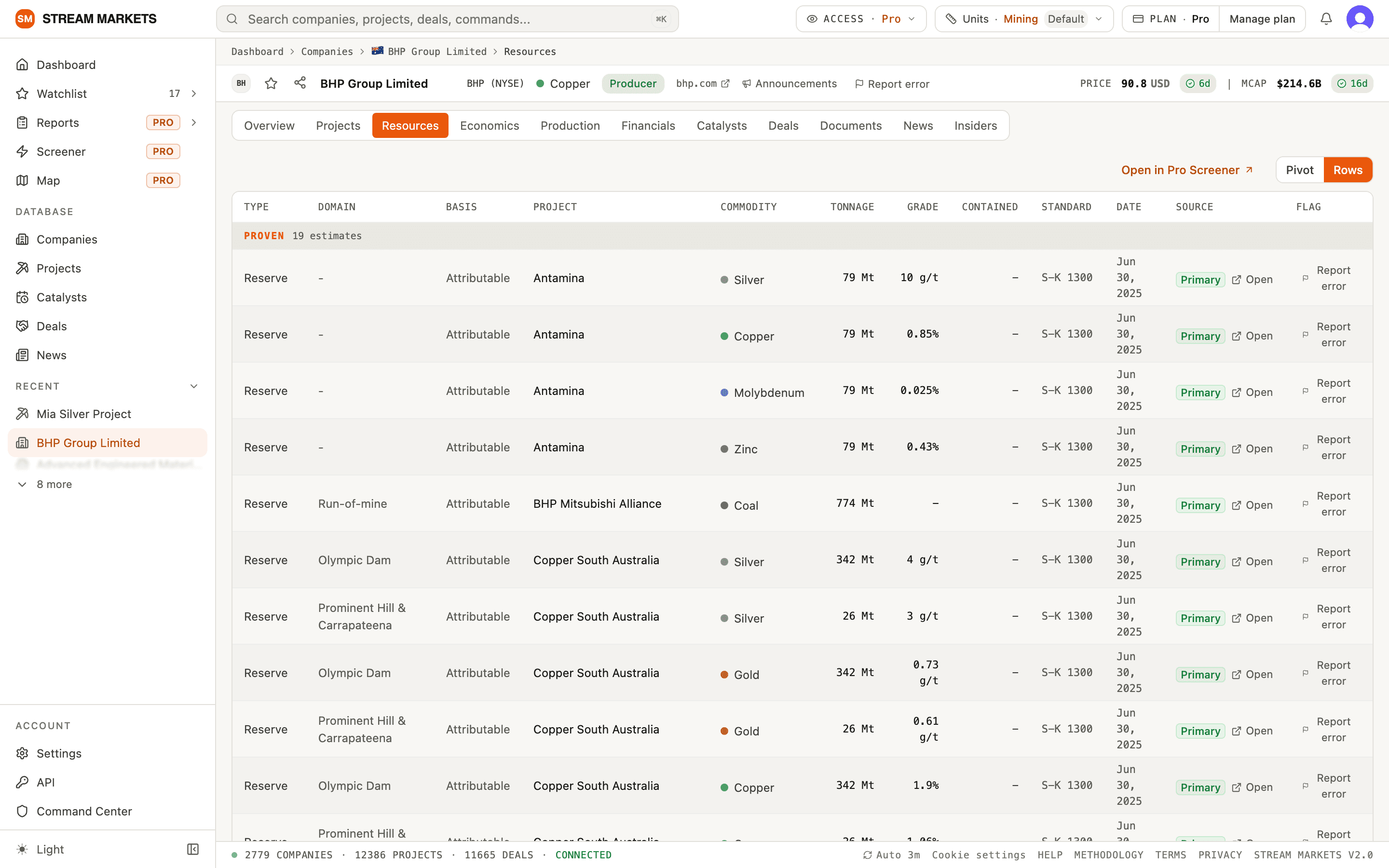The width and height of the screenshot is (1389, 868).
Task: Open source for Antamina Silver row
Action: pyautogui.click(x=1253, y=280)
